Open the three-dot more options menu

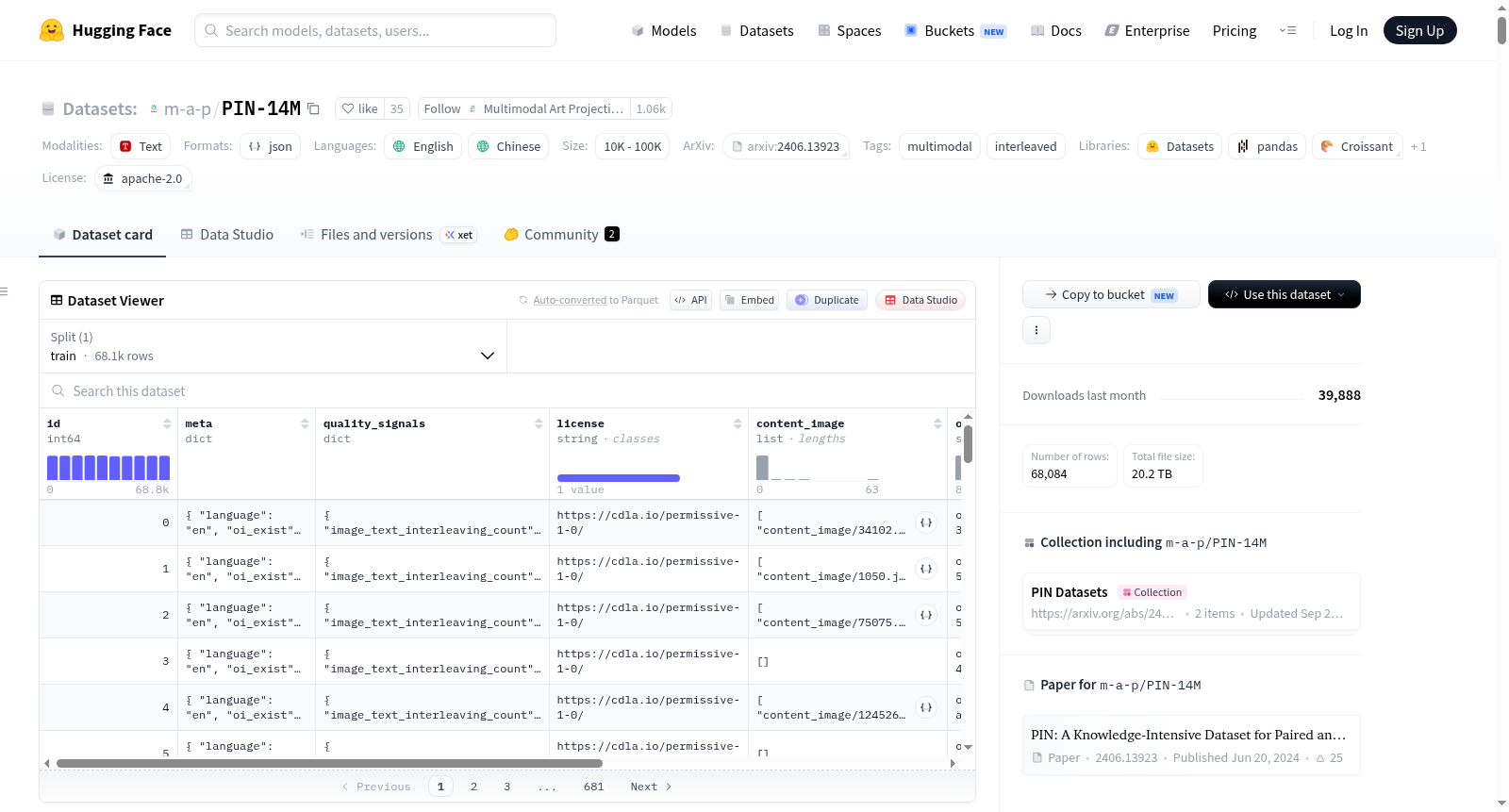tap(1036, 330)
